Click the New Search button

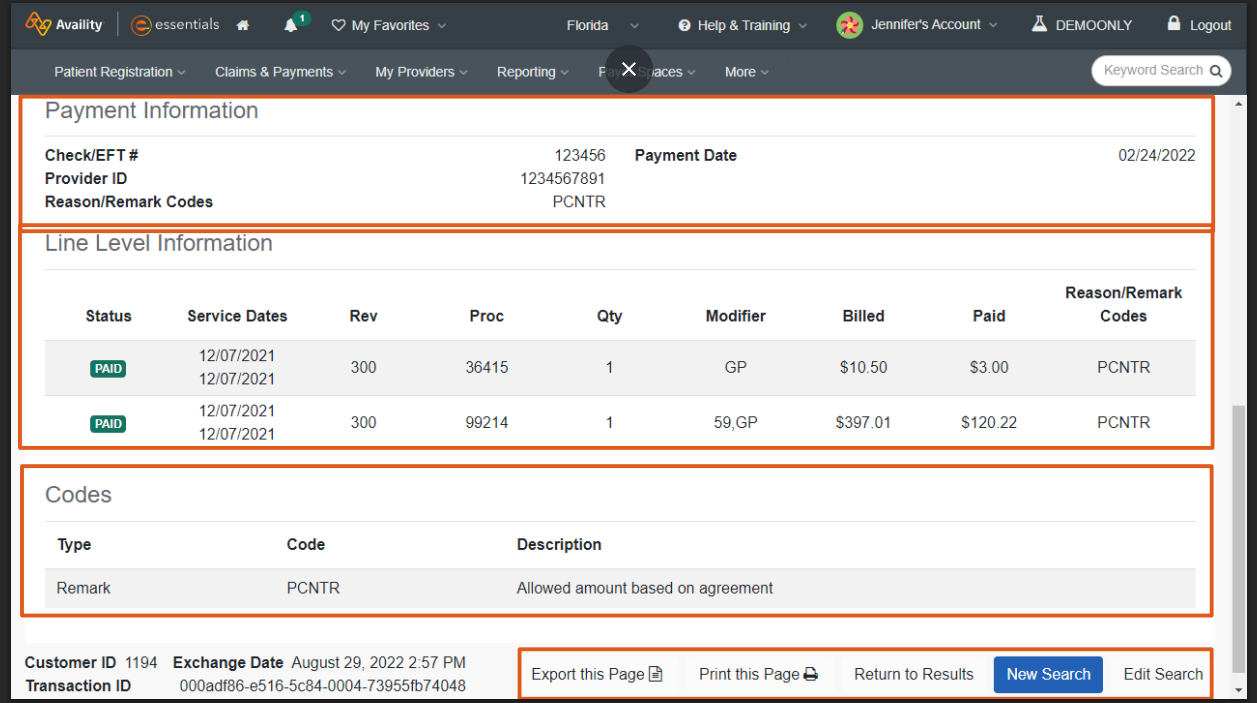1047,674
